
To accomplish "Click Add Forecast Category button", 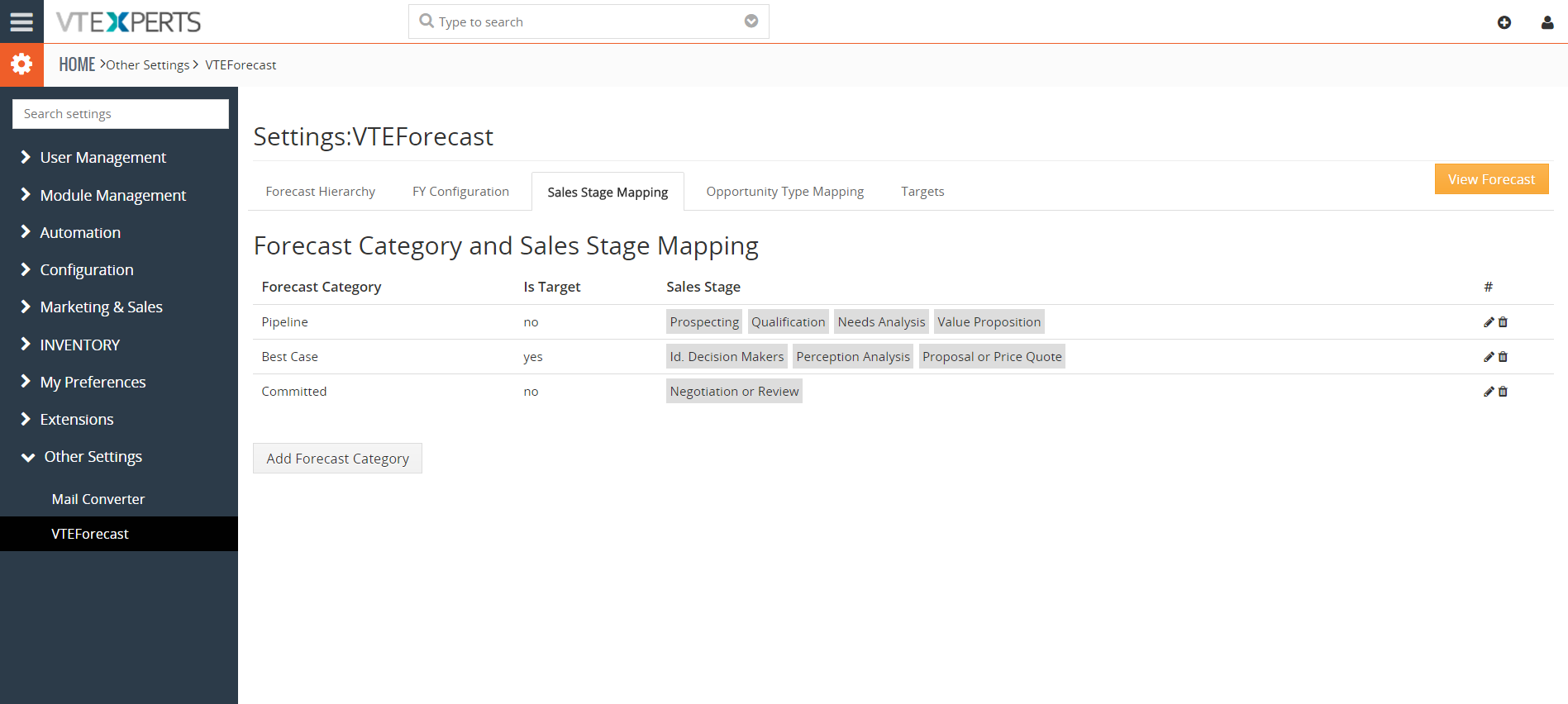I will pyautogui.click(x=337, y=459).
